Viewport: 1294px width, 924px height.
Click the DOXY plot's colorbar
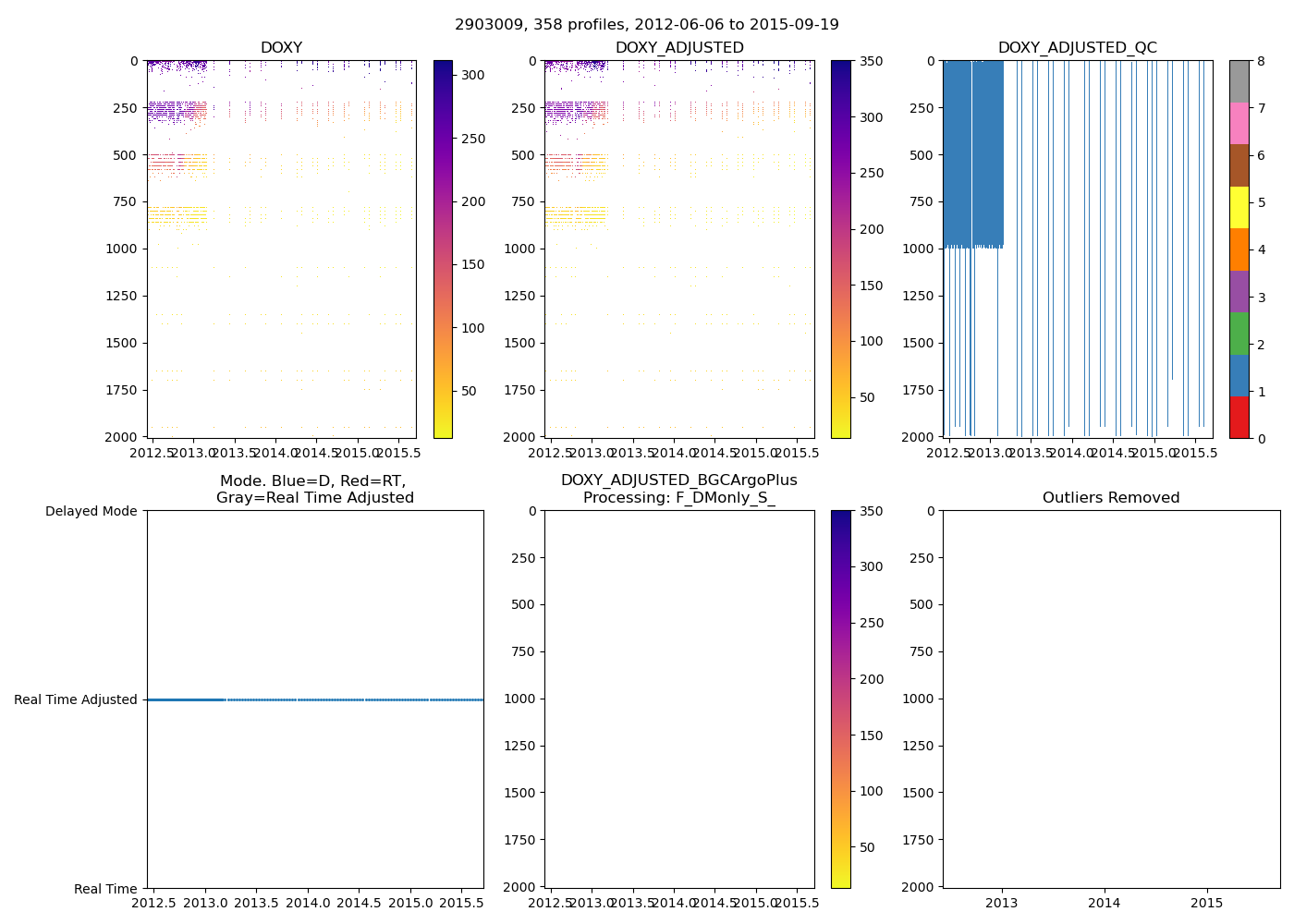click(443, 249)
